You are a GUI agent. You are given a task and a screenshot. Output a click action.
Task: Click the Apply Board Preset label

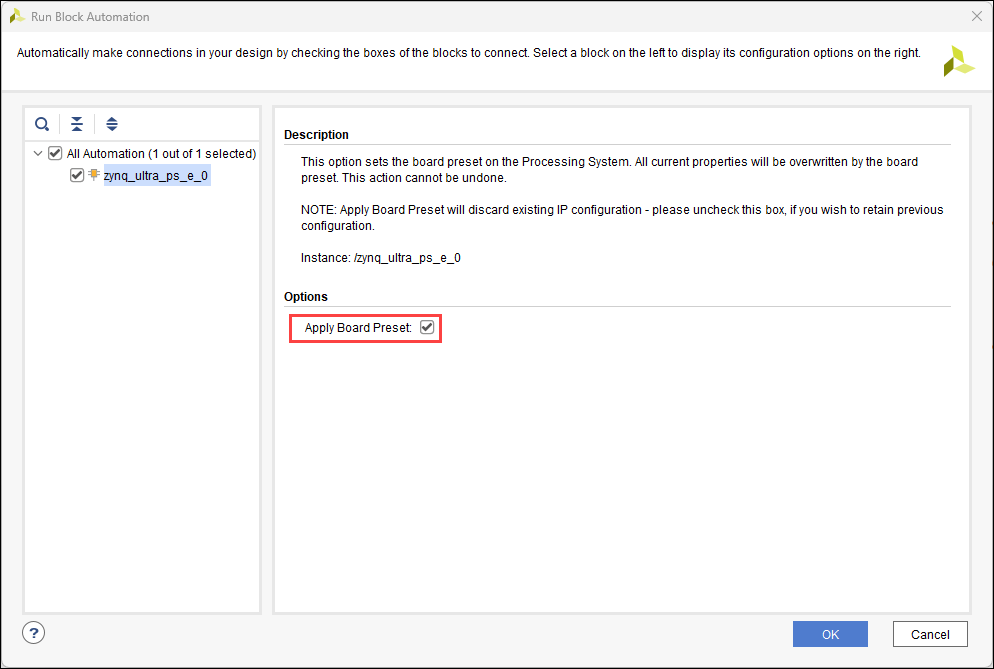357,328
